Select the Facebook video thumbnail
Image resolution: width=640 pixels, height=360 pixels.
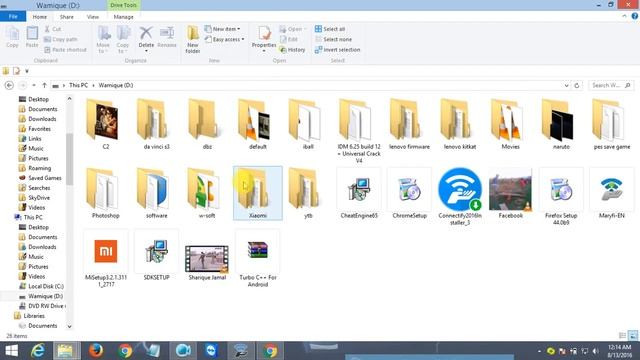(511, 193)
